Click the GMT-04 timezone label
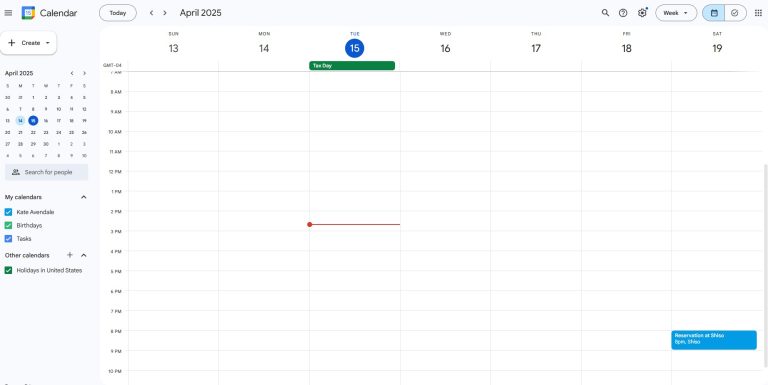The width and height of the screenshot is (768, 385). pyautogui.click(x=112, y=65)
